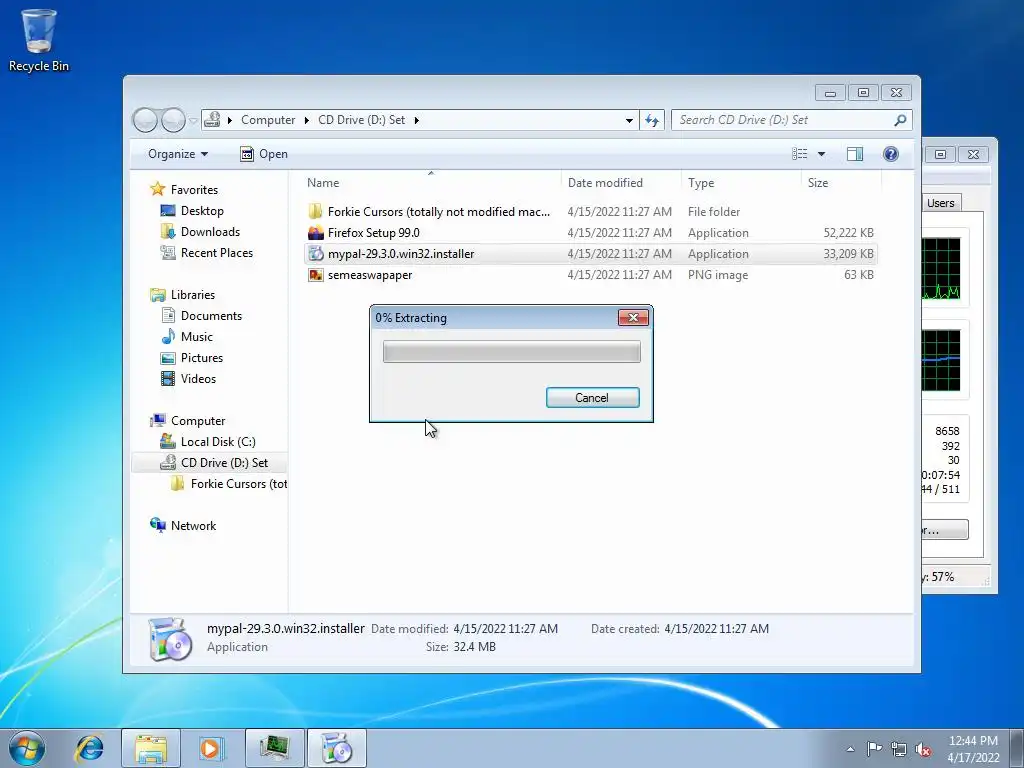Viewport: 1024px width, 768px height.
Task: Click the installer icon in details pane
Action: tap(170, 639)
